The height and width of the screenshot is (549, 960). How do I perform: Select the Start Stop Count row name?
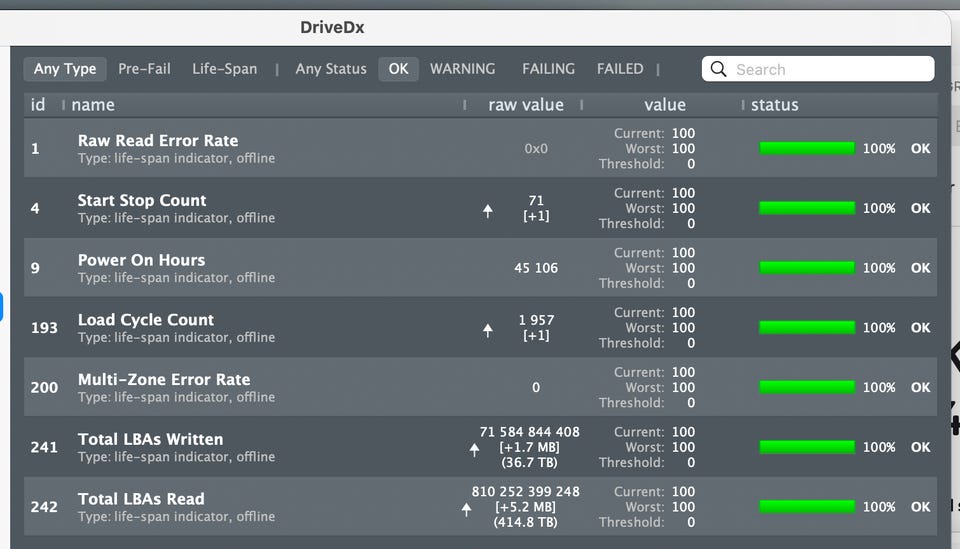(142, 201)
